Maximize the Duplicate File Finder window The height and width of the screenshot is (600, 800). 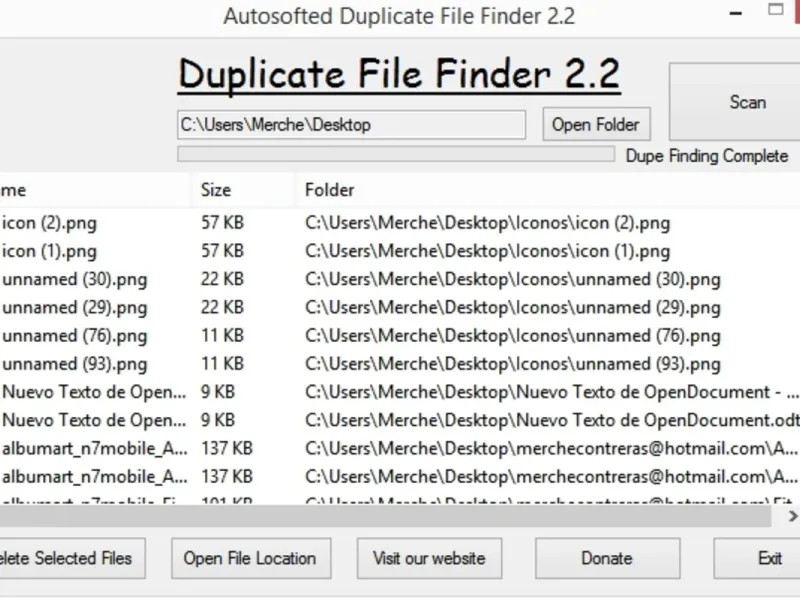(x=776, y=10)
